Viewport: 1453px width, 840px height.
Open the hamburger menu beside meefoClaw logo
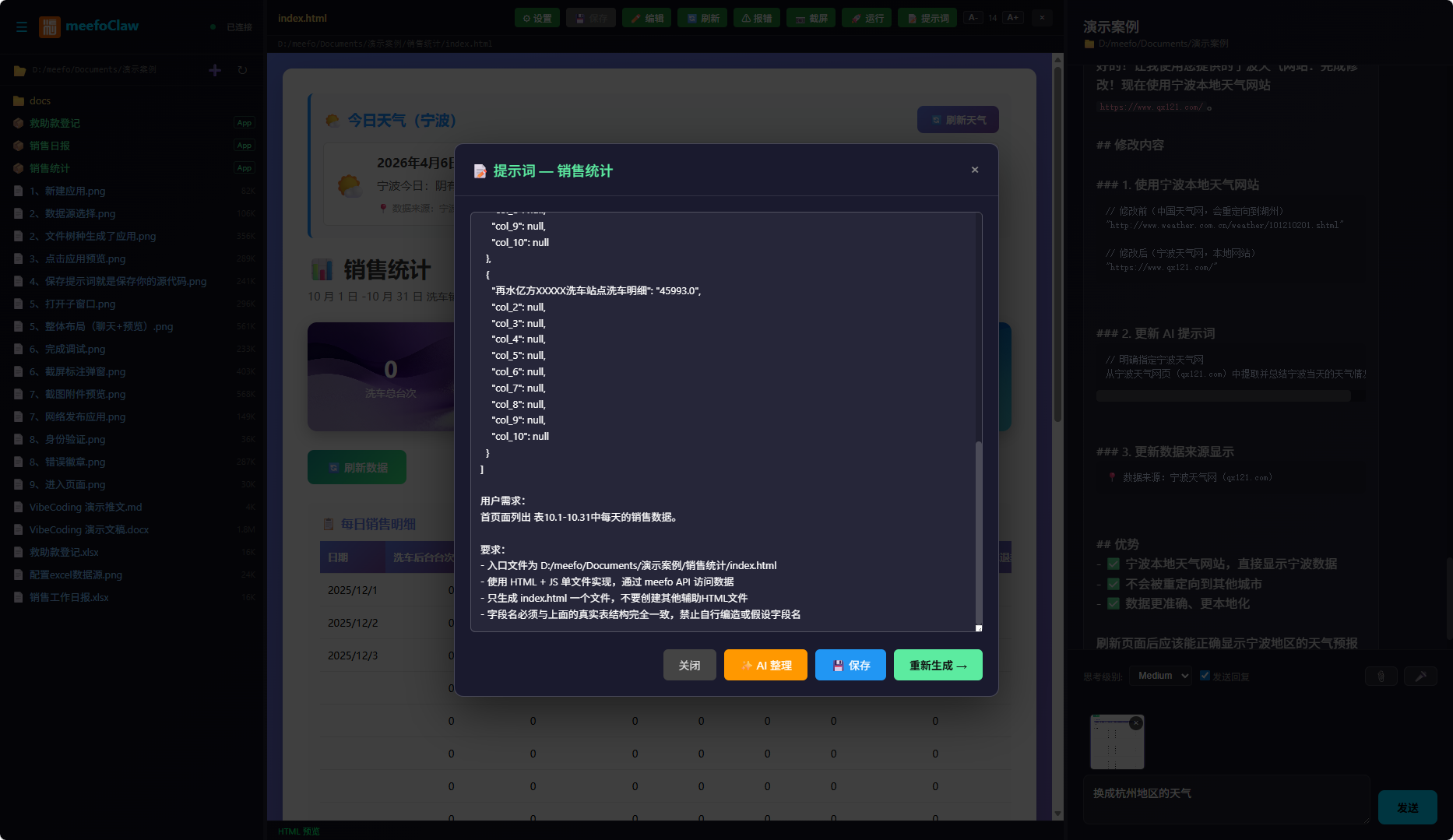coord(22,26)
